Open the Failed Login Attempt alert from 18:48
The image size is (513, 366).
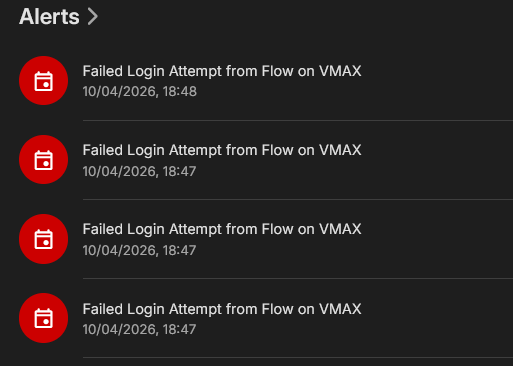(222, 71)
